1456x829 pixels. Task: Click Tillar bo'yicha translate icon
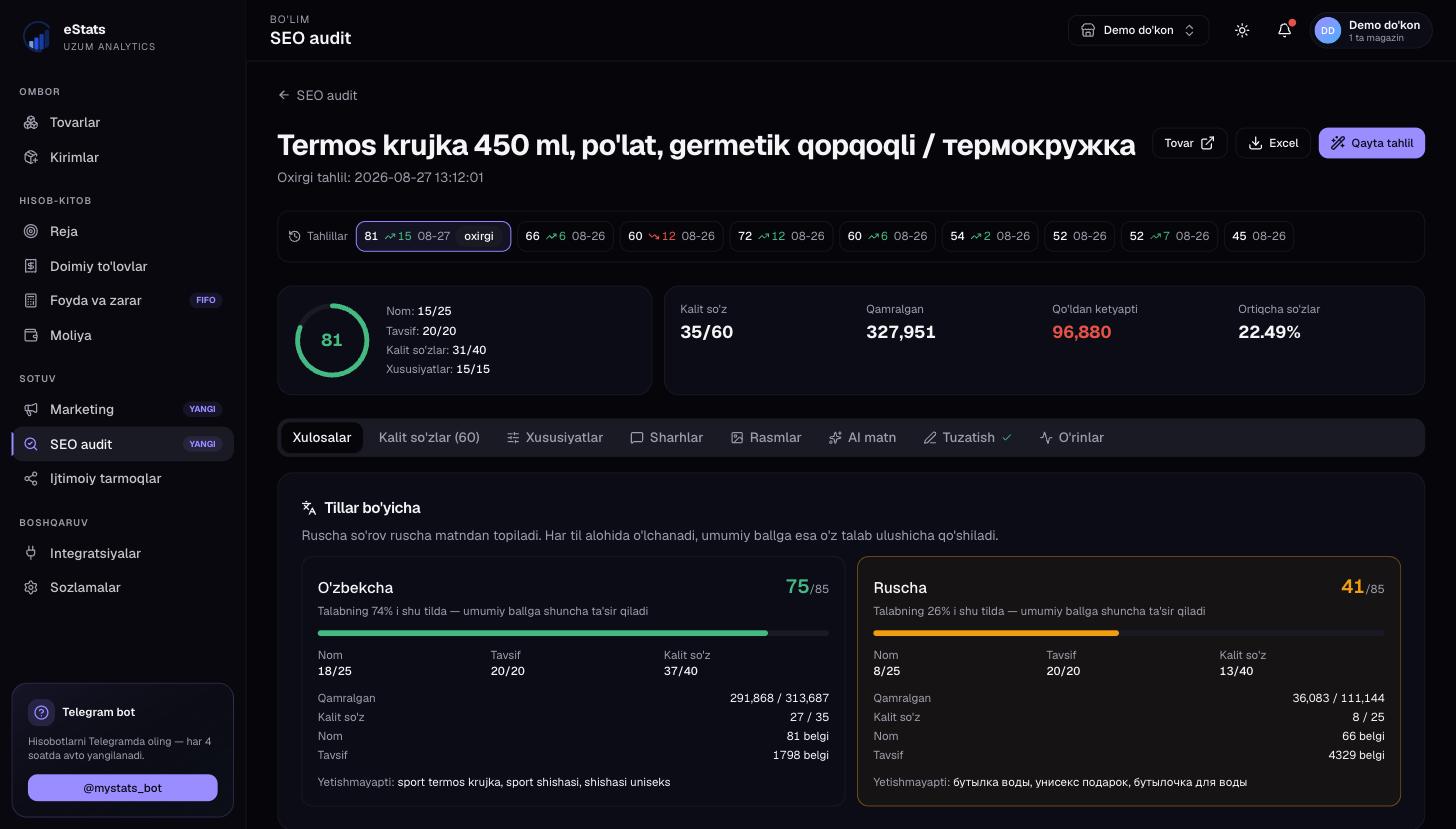pos(309,508)
